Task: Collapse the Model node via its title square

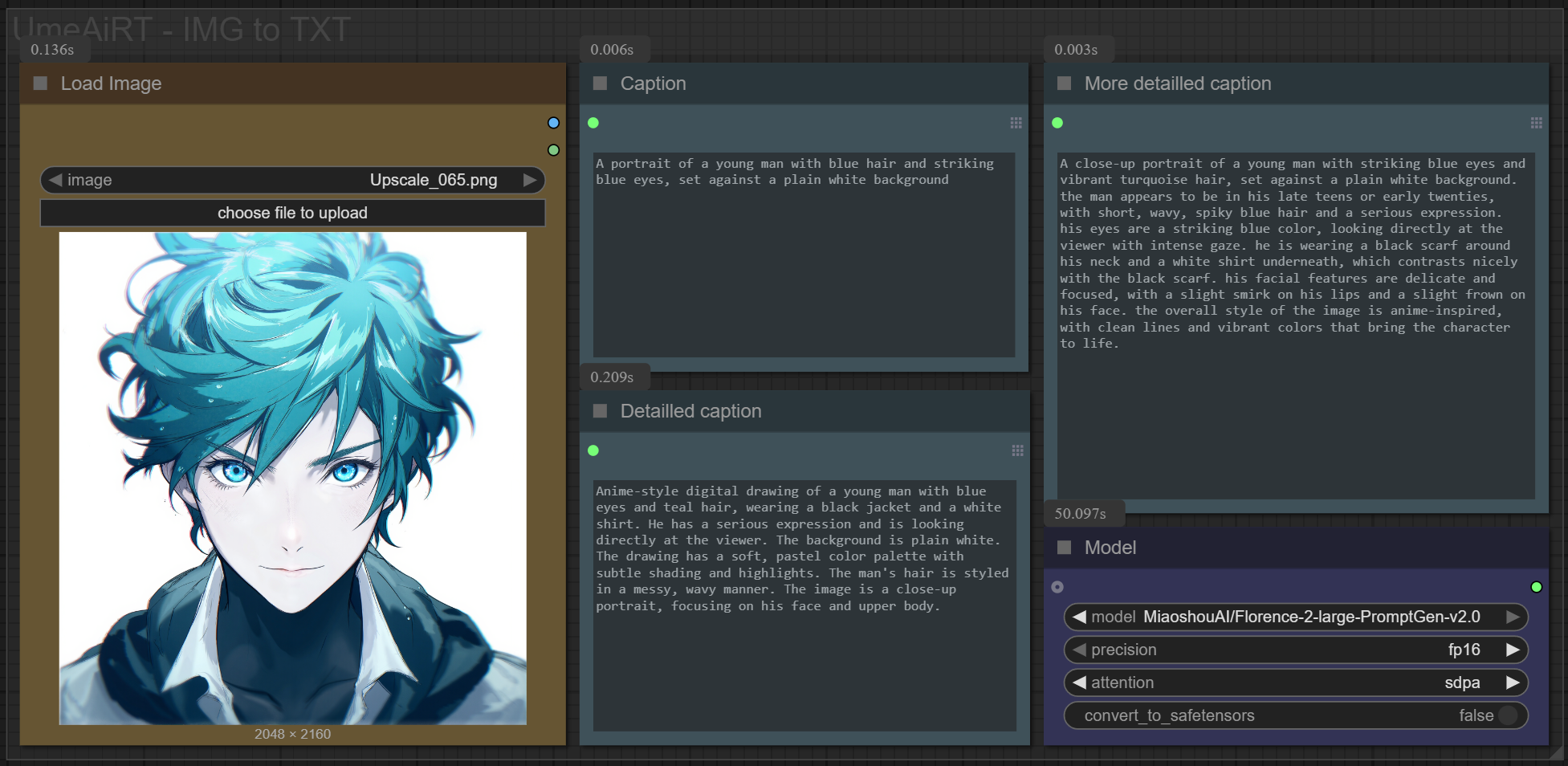Action: pos(1065,548)
